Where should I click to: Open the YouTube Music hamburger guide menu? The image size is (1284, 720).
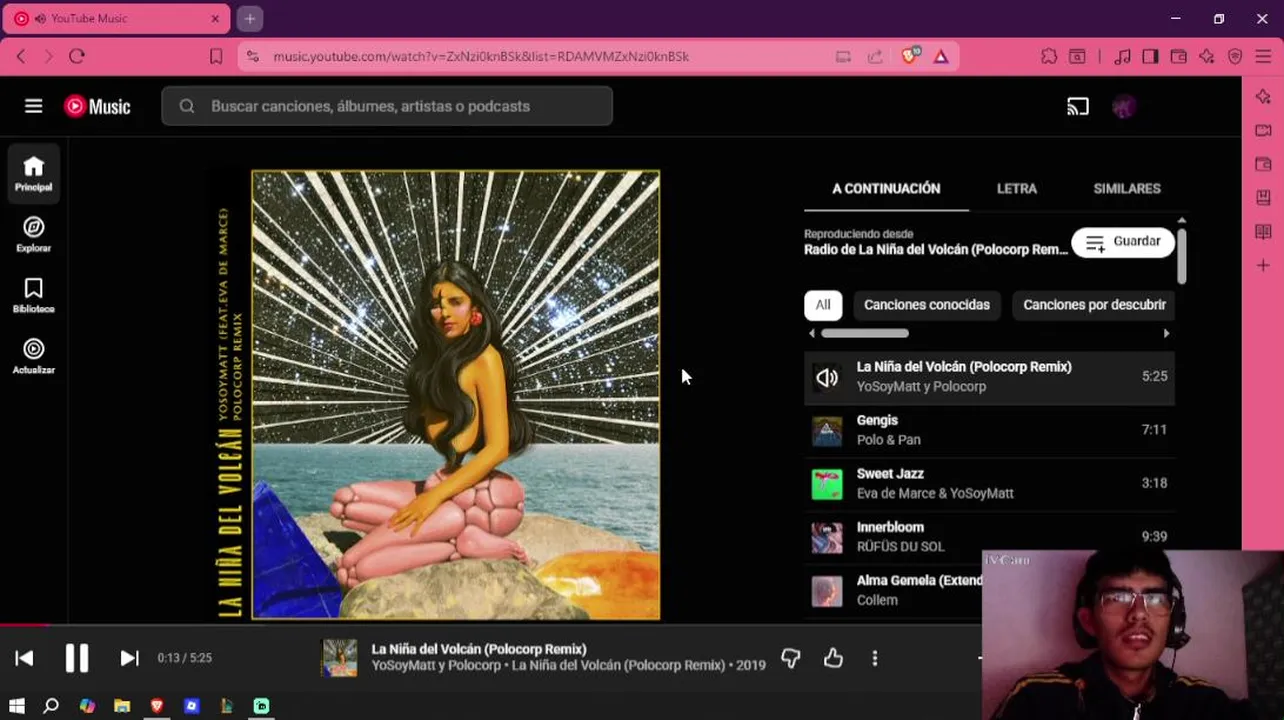click(x=34, y=106)
